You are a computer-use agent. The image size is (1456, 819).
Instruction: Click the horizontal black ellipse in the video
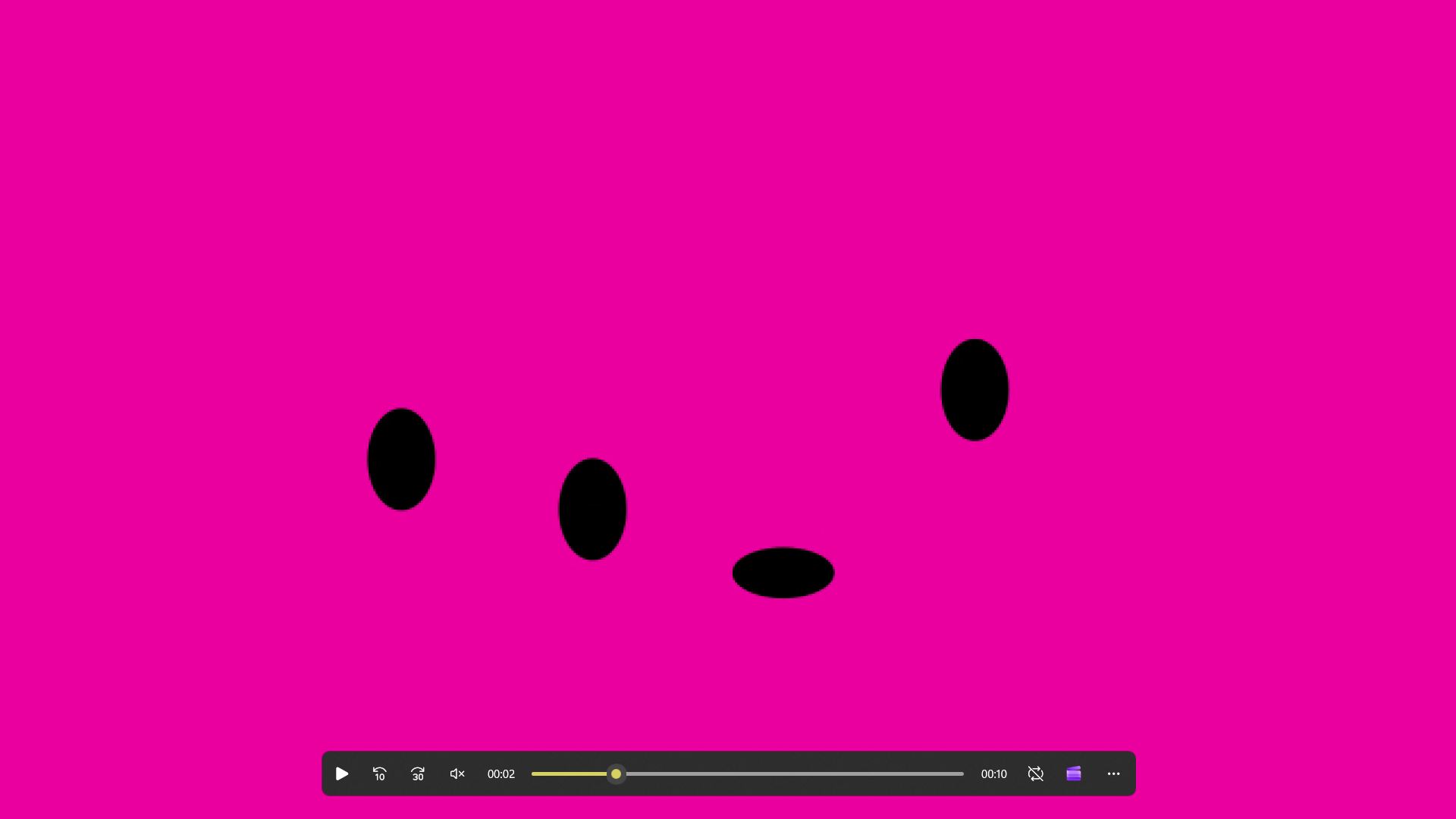783,573
